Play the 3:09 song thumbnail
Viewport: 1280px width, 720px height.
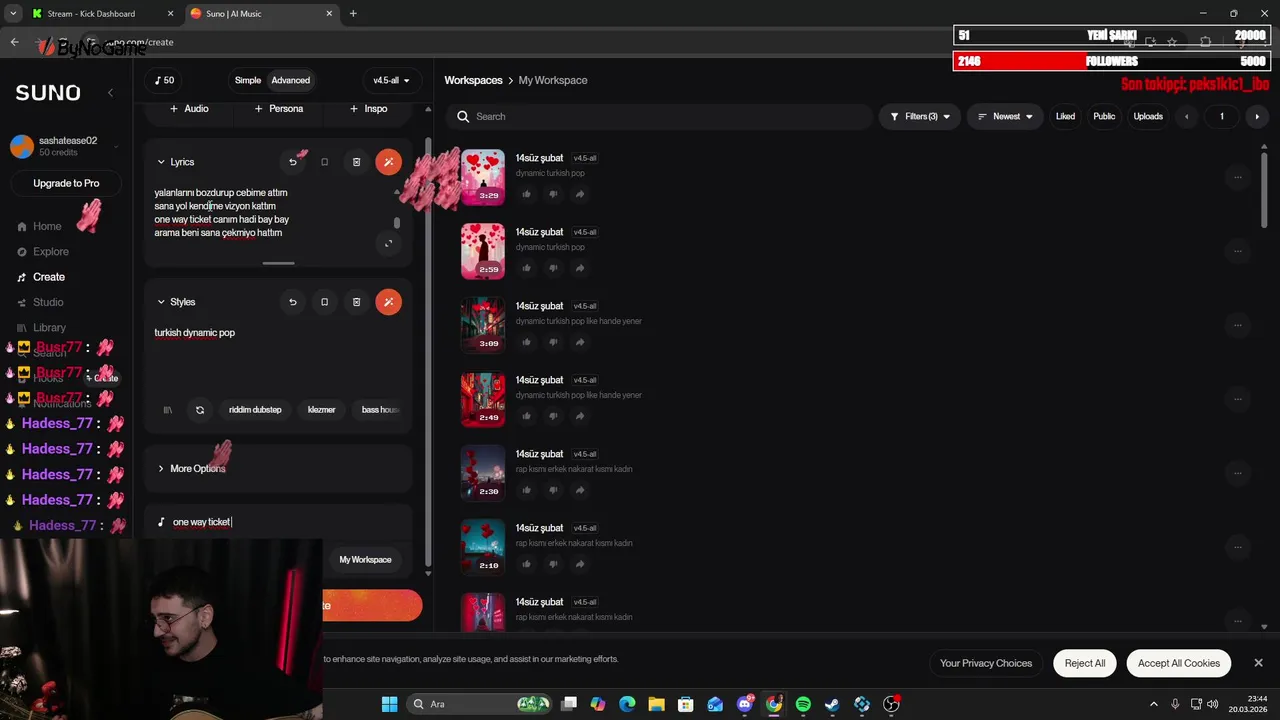(483, 325)
